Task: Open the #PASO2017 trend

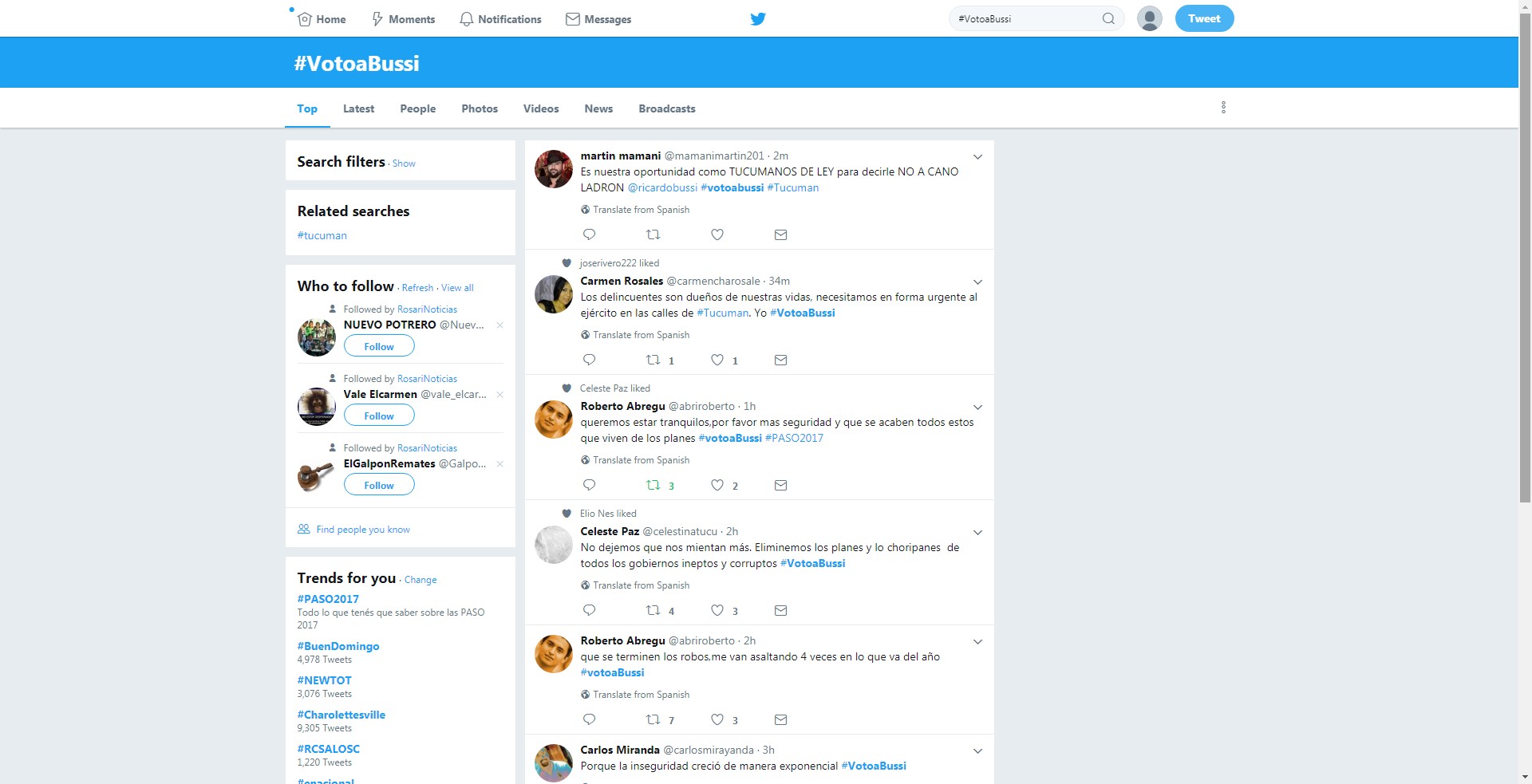Action: tap(328, 599)
